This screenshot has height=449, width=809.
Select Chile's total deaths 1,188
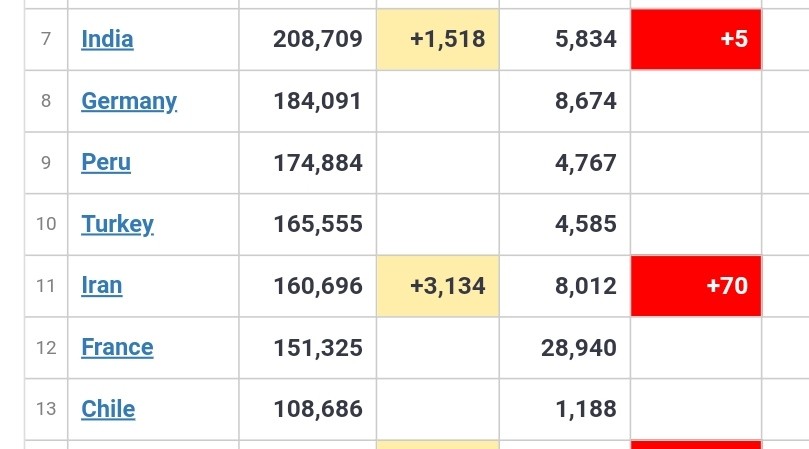[586, 409]
